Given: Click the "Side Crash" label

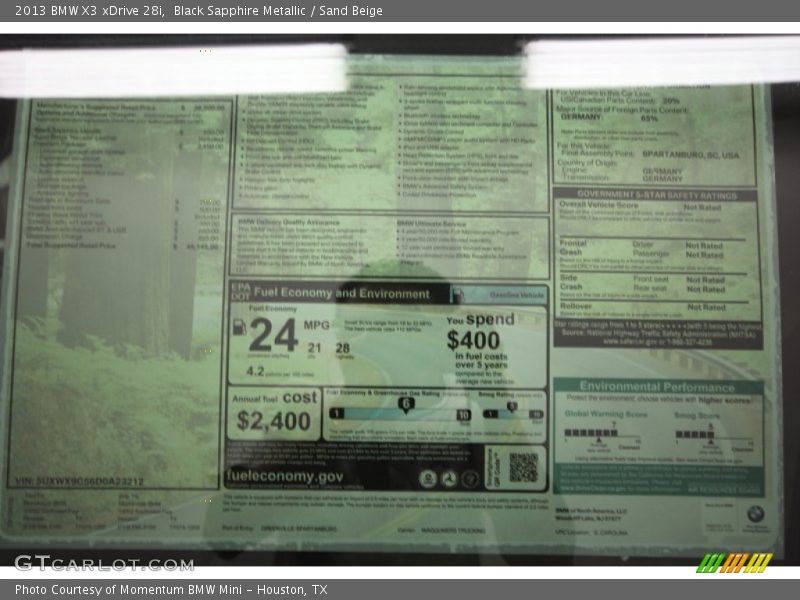Looking at the screenshot, I should 571,282.
